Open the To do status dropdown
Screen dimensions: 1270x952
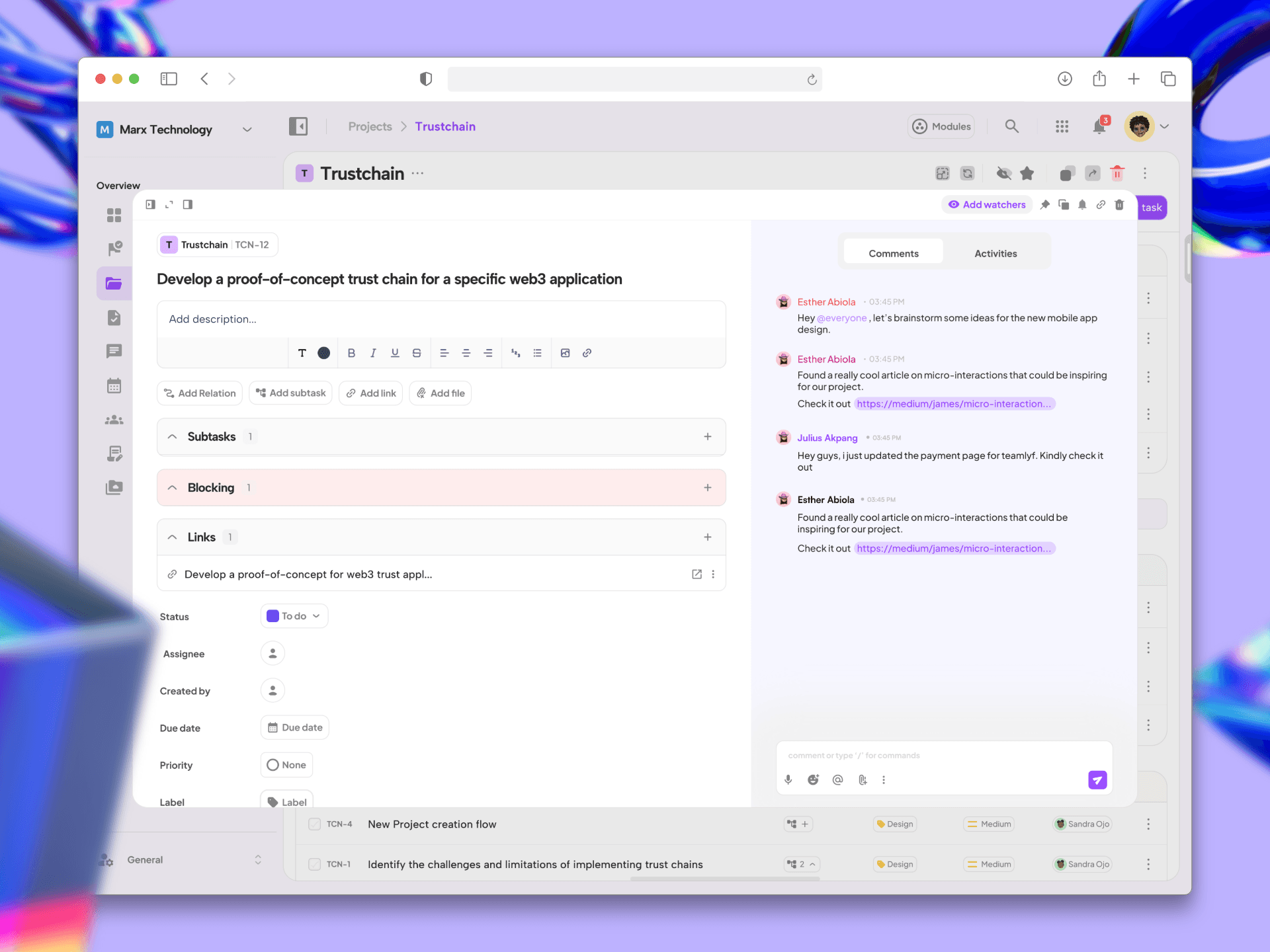(x=294, y=616)
